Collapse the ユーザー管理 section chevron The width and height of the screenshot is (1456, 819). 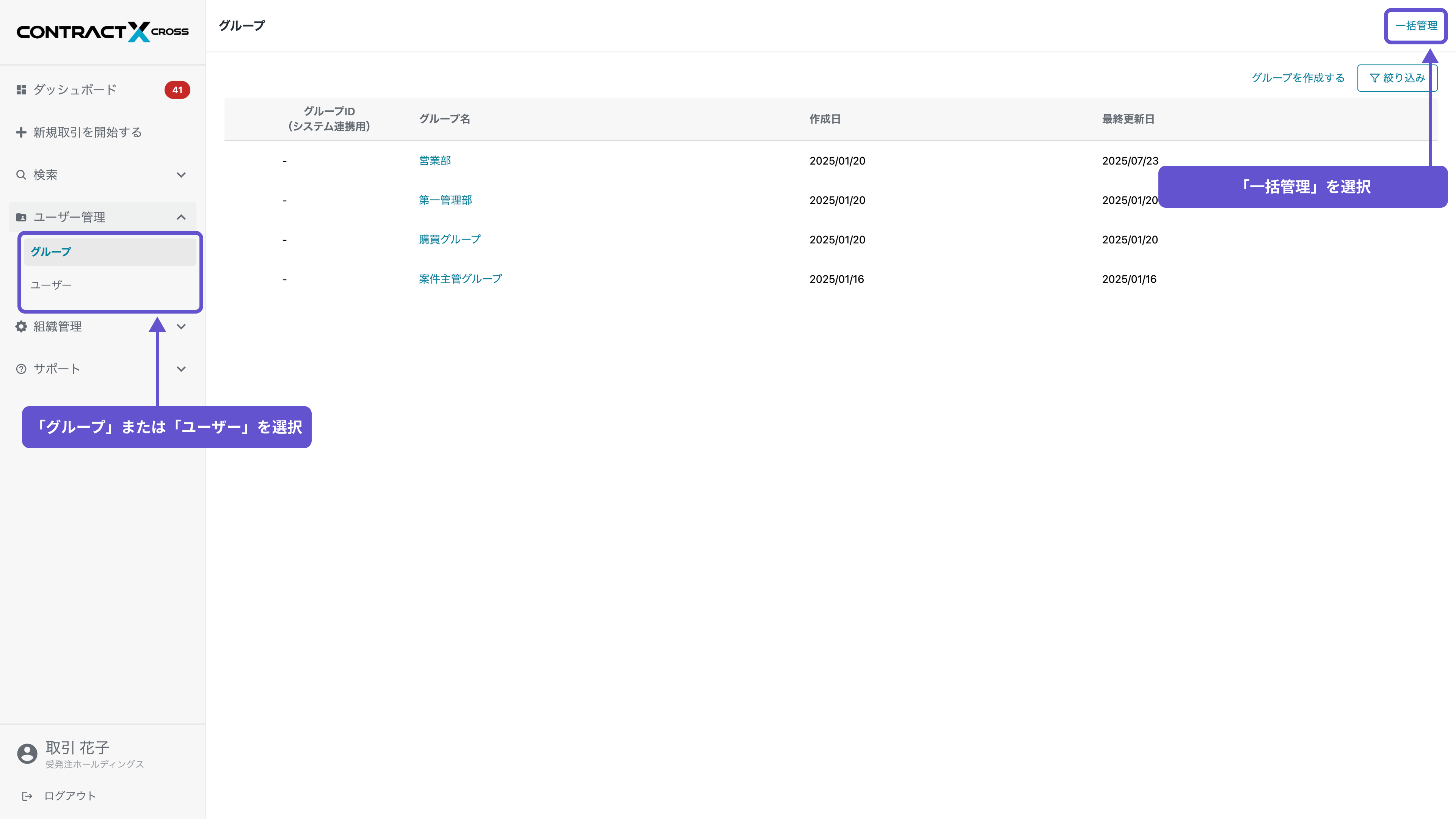tap(181, 217)
